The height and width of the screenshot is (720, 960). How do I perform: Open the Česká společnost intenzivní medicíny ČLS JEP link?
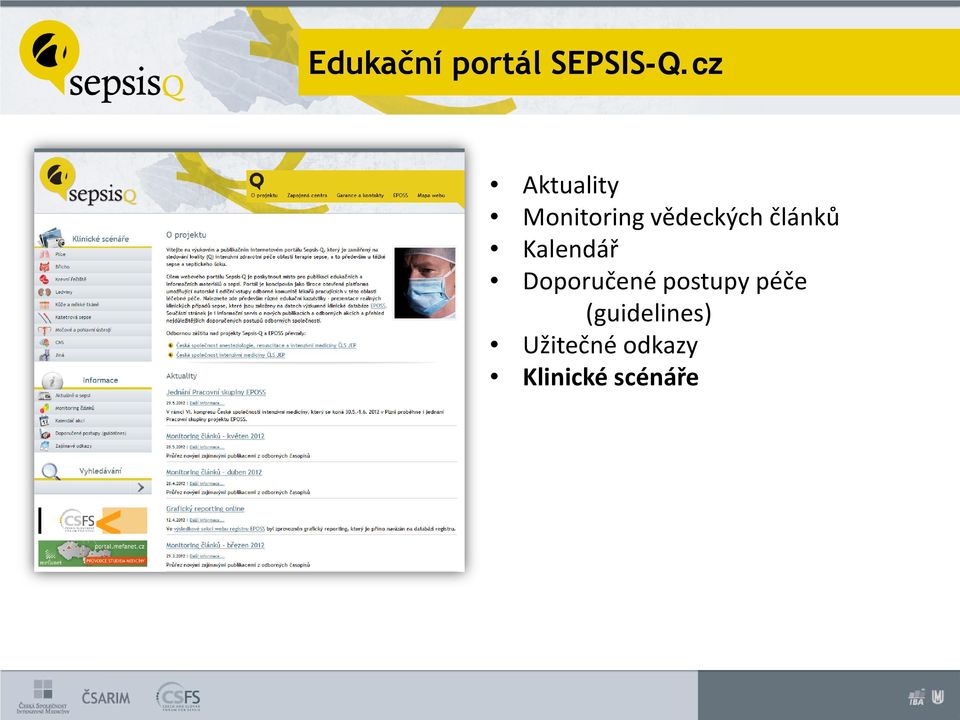230,355
